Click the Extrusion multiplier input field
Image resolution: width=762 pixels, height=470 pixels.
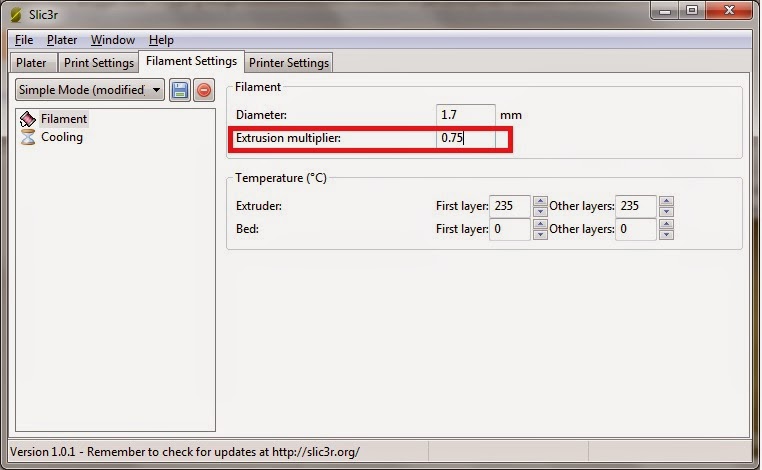[466, 138]
